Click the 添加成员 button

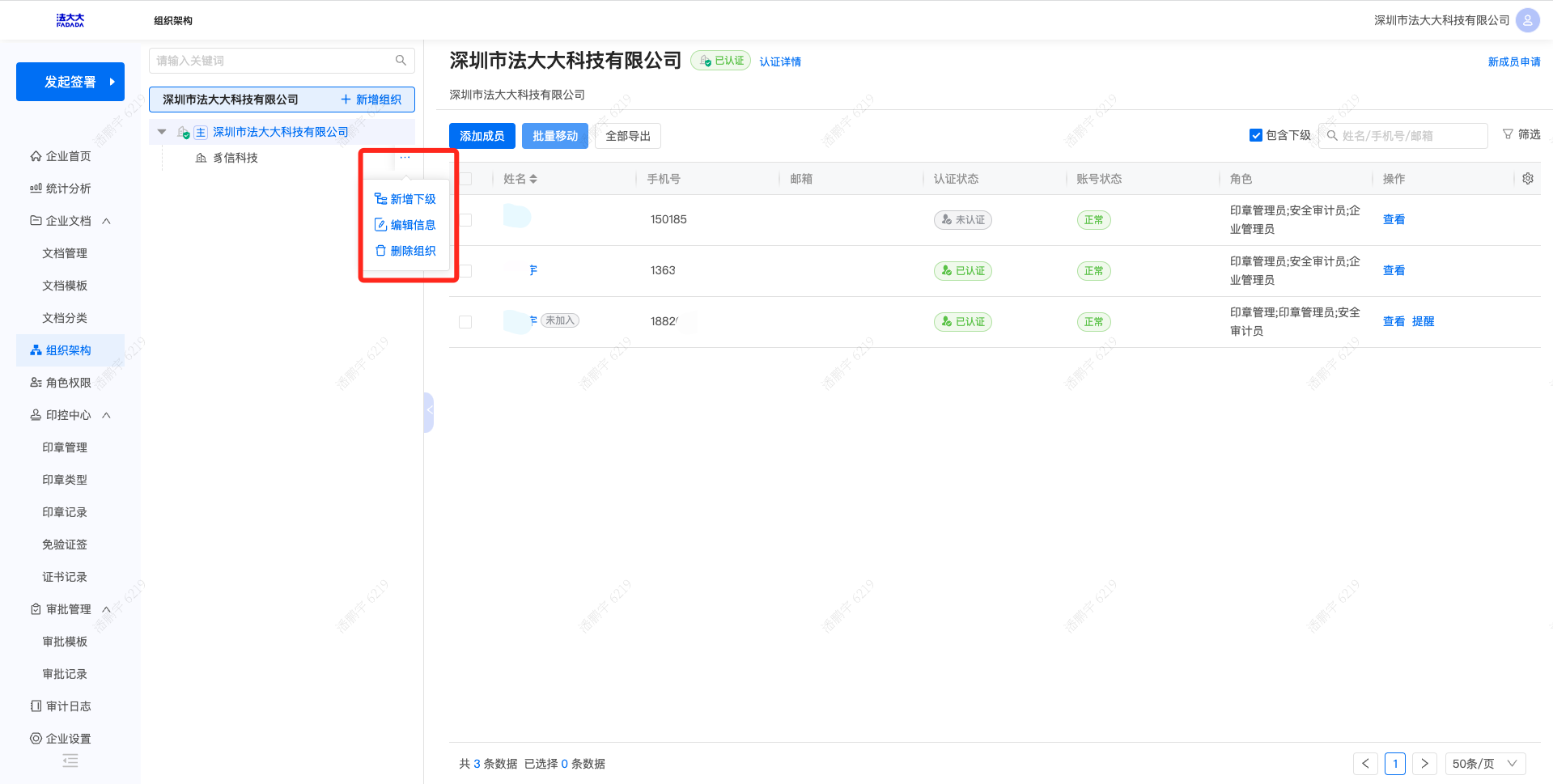tap(482, 136)
